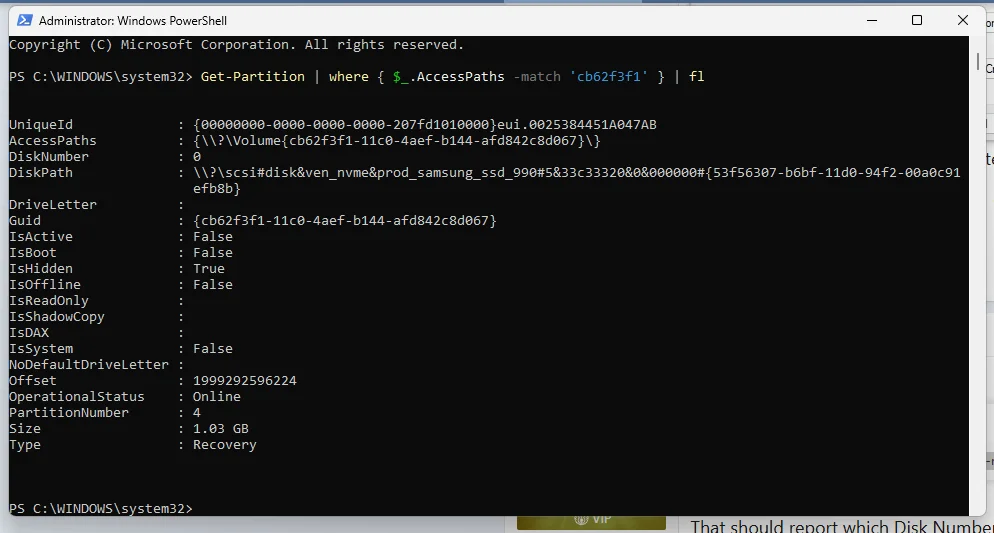The height and width of the screenshot is (533, 994).
Task: Click the AccessPaths Volume path value
Action: (x=397, y=141)
